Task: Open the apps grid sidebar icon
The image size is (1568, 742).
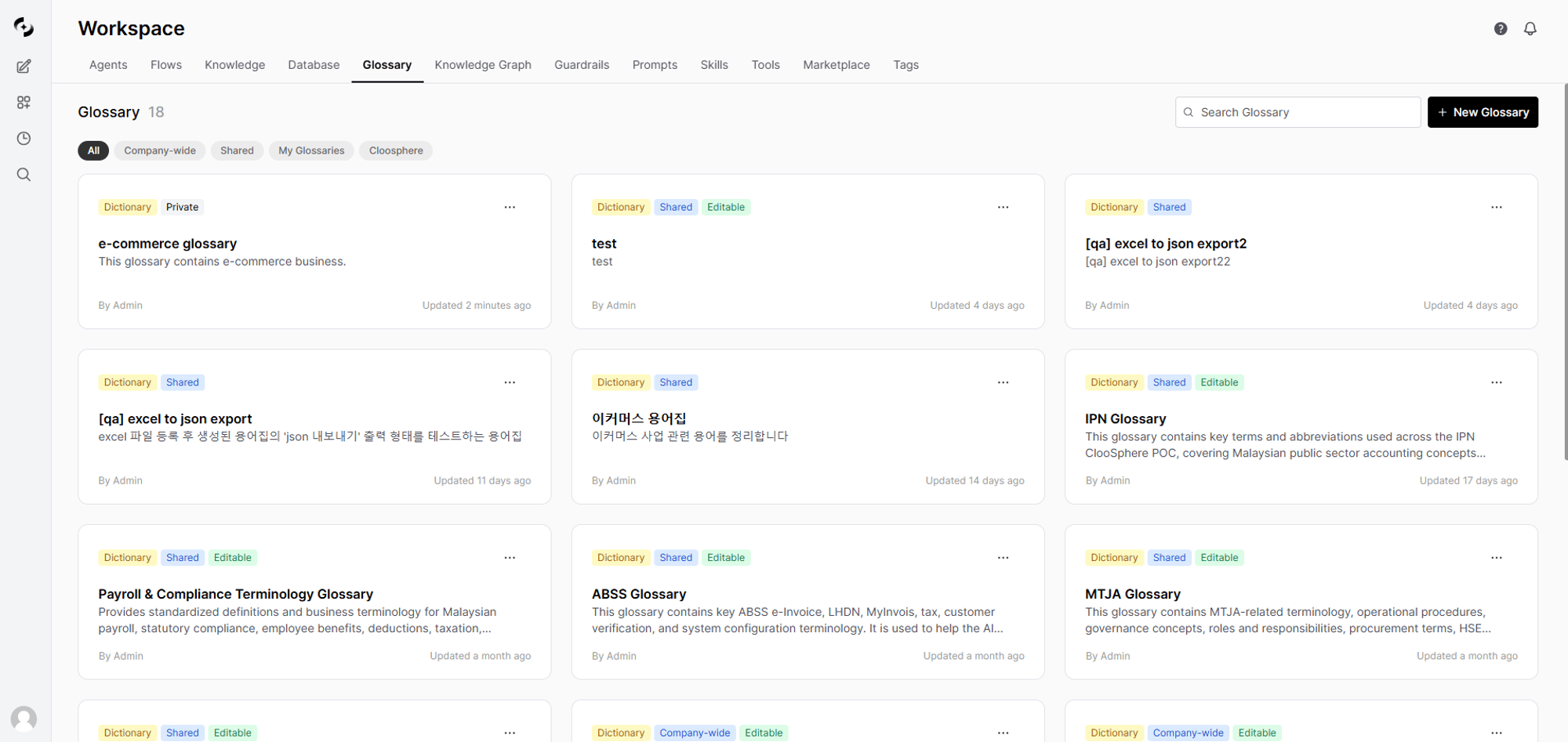Action: [x=24, y=103]
